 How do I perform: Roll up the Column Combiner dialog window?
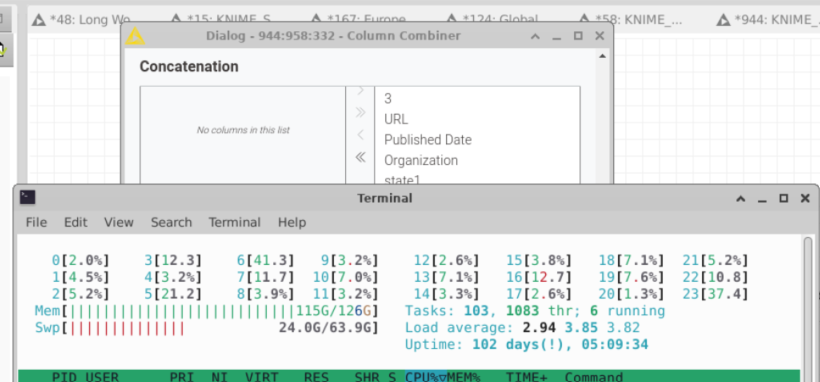click(535, 37)
